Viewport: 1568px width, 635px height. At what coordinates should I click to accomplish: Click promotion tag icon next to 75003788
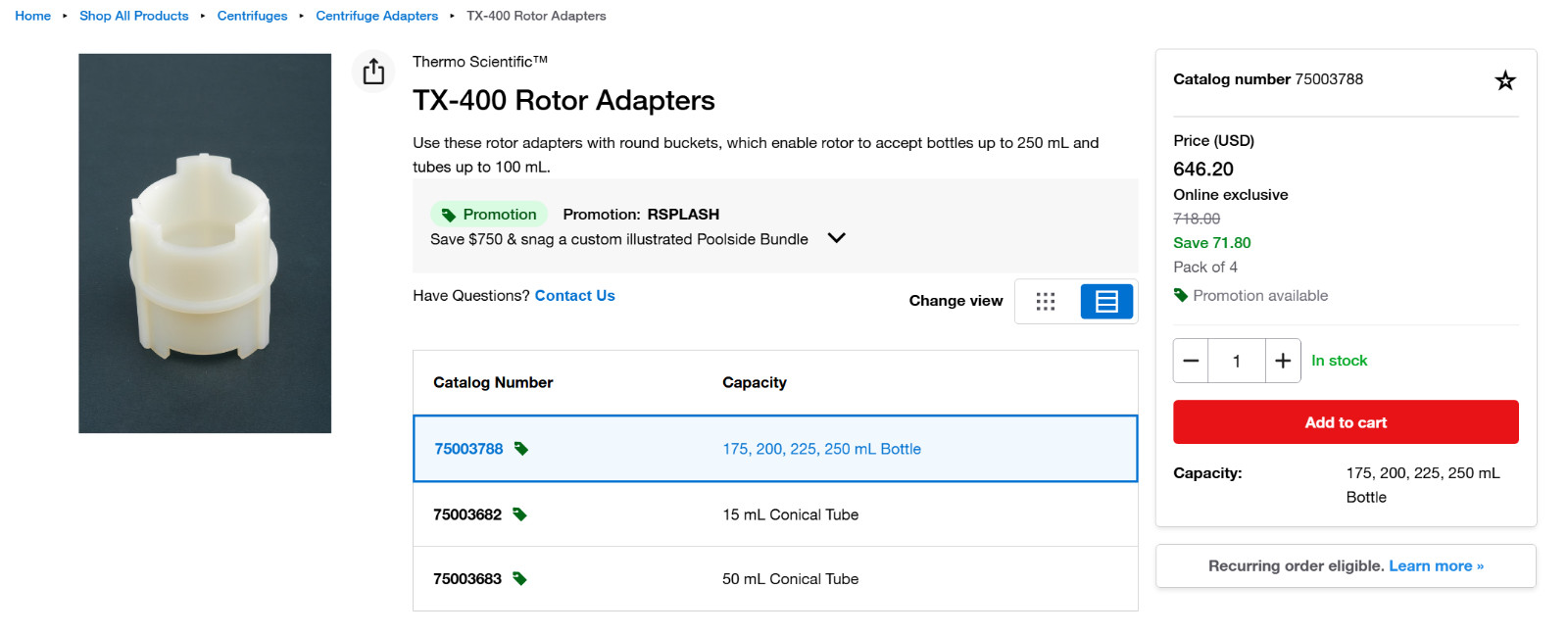521,449
